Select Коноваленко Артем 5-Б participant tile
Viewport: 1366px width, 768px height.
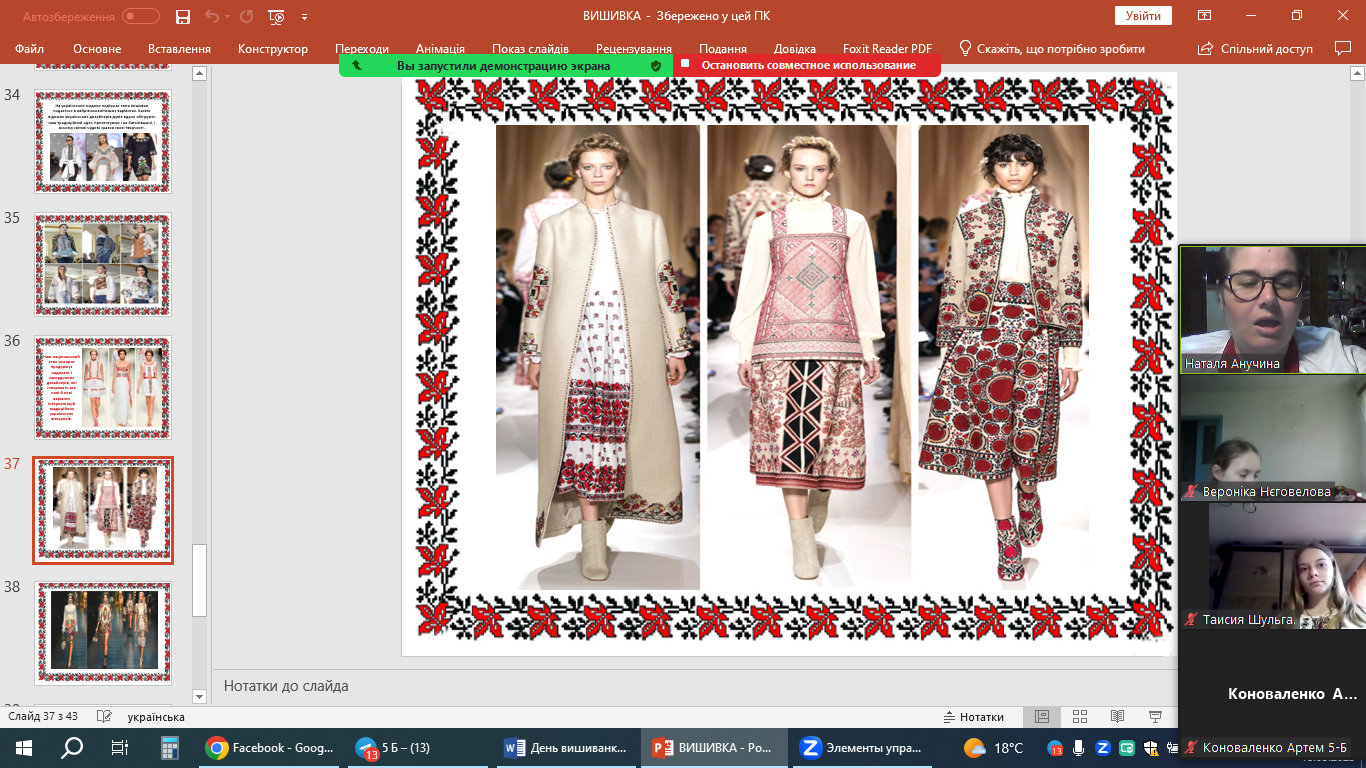[1272, 693]
